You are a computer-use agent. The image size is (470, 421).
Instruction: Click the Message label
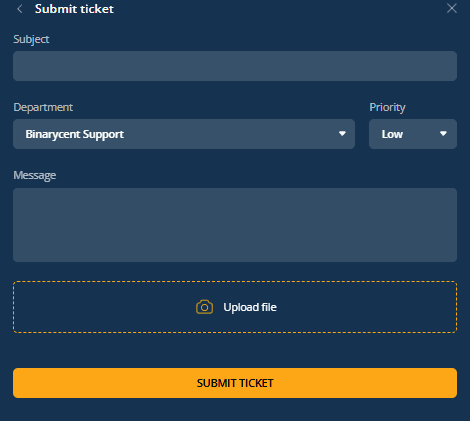coord(35,176)
